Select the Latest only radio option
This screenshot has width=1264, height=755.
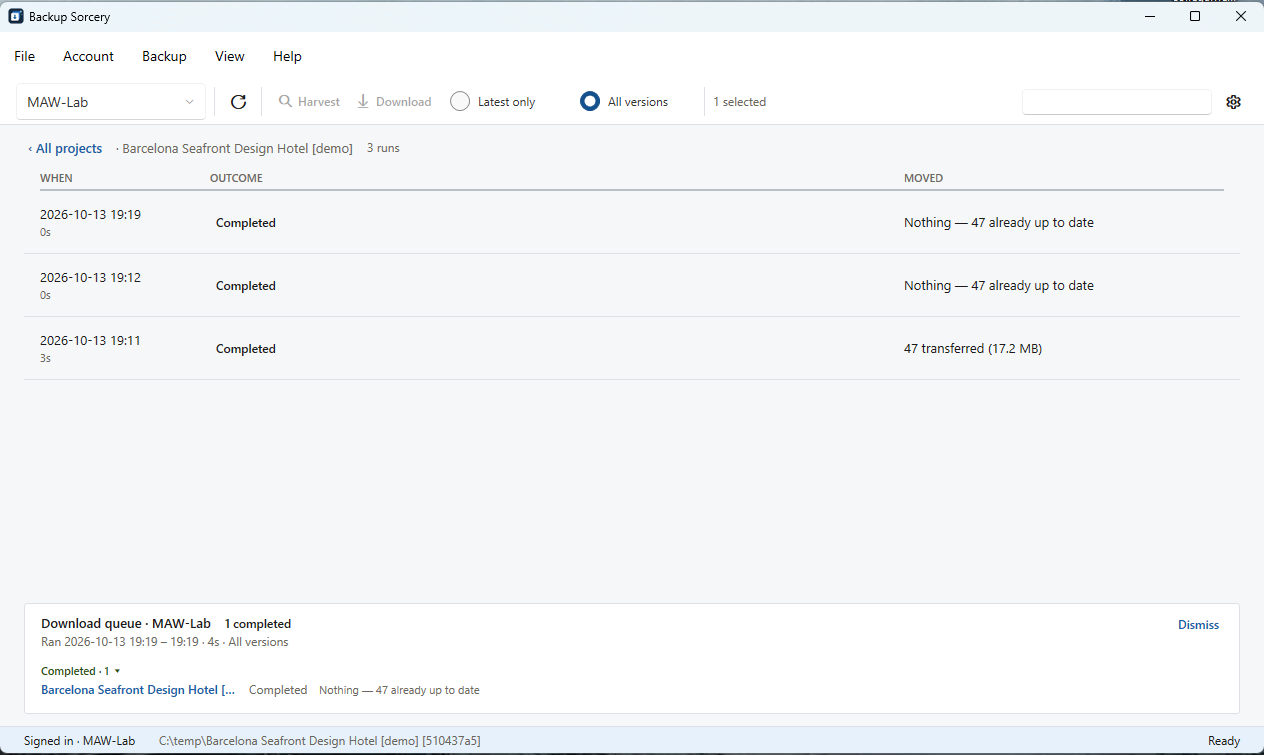tap(493, 102)
